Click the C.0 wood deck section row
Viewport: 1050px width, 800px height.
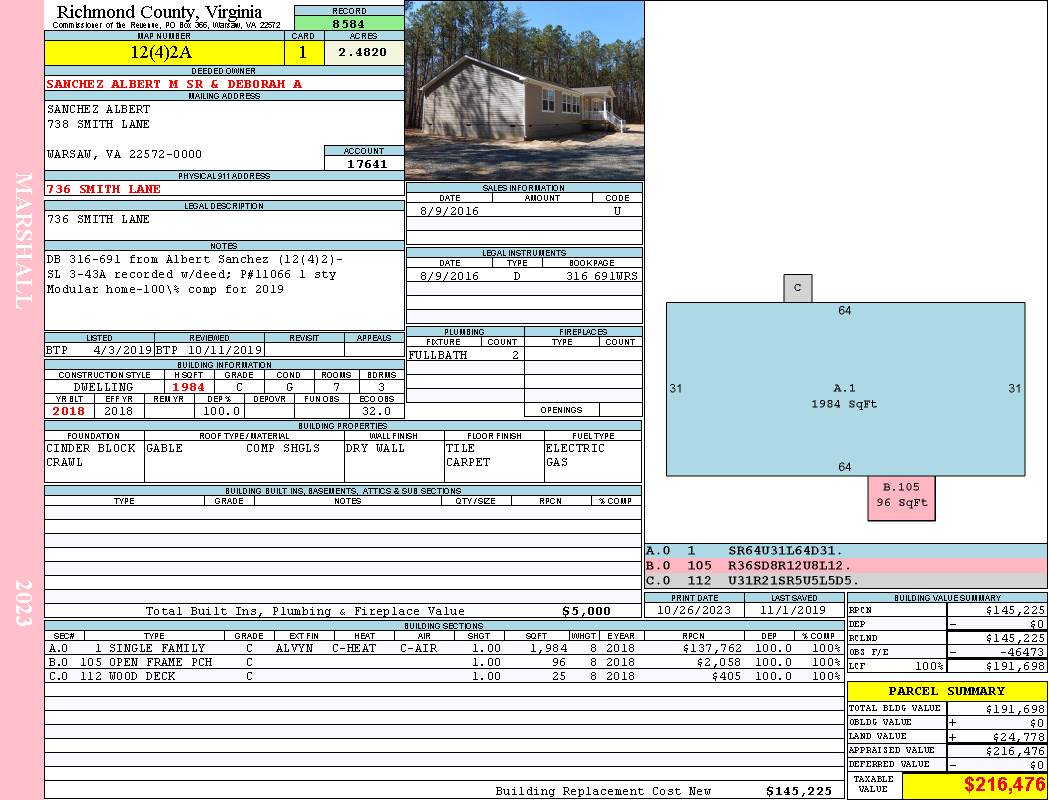[x=444, y=676]
